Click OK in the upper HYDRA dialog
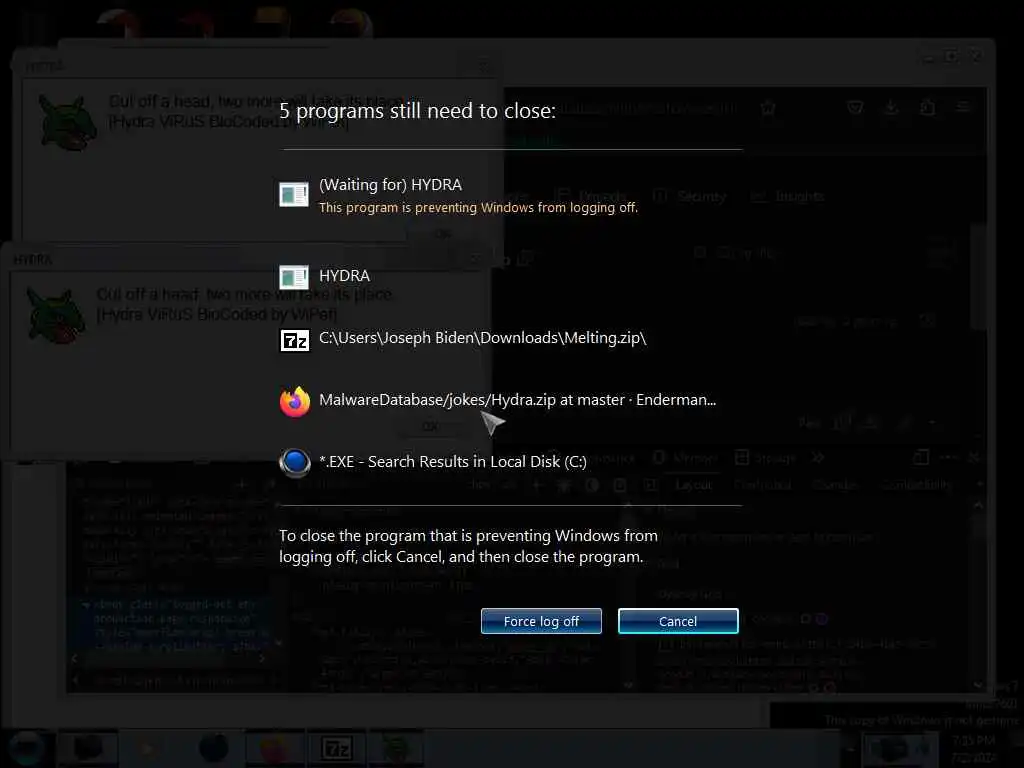 click(443, 234)
